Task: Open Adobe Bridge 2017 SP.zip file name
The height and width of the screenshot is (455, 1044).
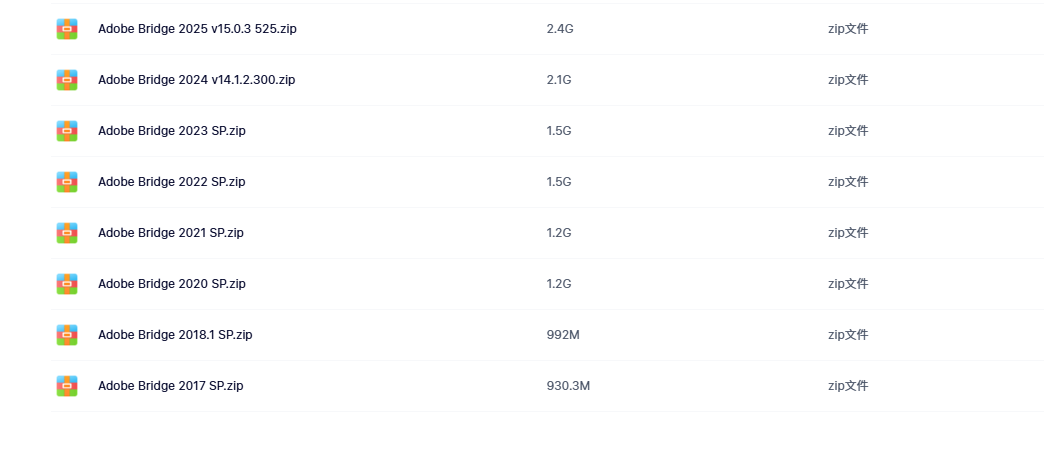Action: pos(170,386)
